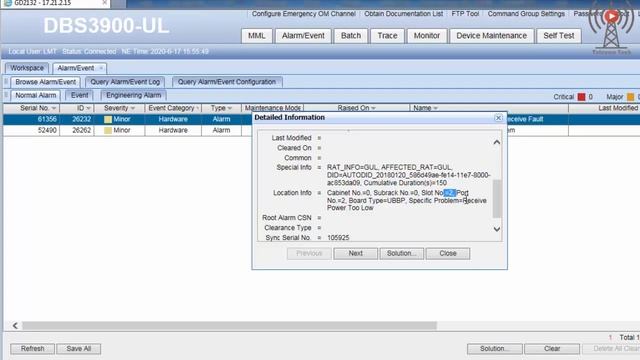
Task: Click Minor severity swatch in row 52490
Action: click(108, 131)
